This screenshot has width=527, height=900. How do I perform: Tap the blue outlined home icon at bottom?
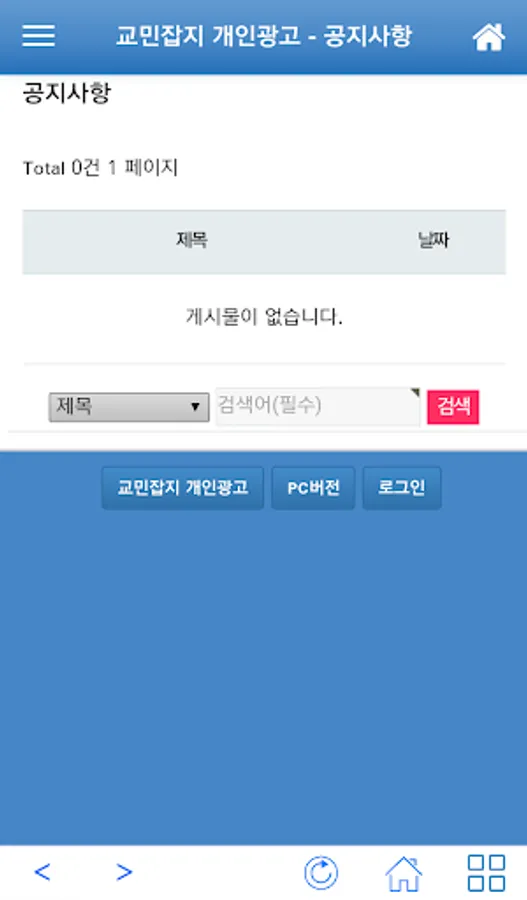404,873
